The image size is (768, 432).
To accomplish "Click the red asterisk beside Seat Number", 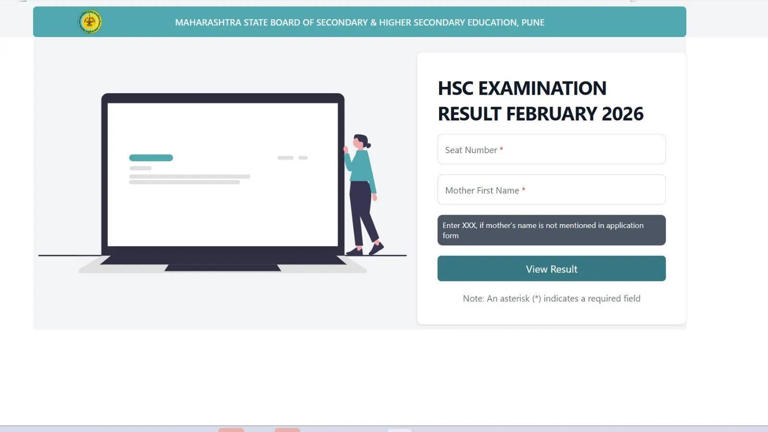I will pos(501,149).
